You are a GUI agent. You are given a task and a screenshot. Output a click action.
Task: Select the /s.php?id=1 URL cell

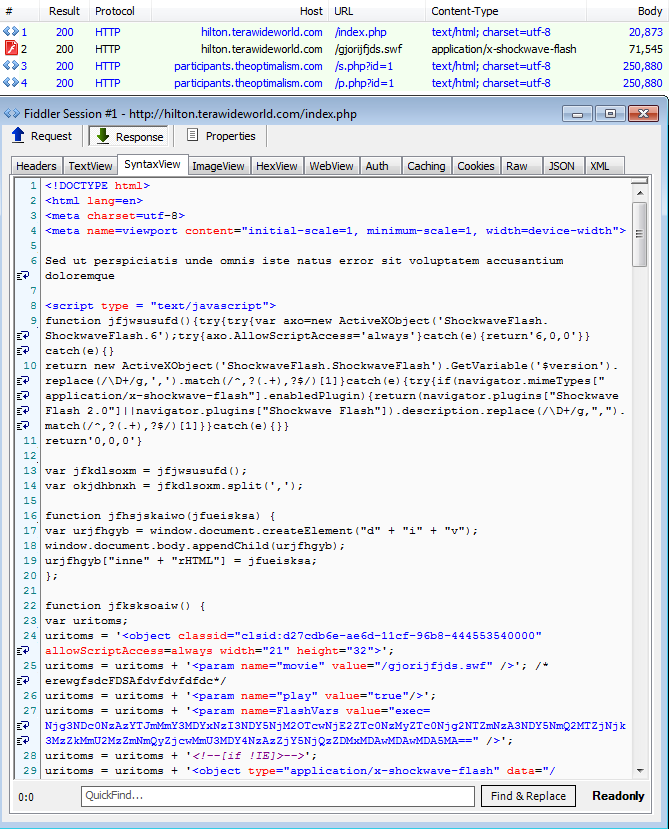click(x=364, y=66)
